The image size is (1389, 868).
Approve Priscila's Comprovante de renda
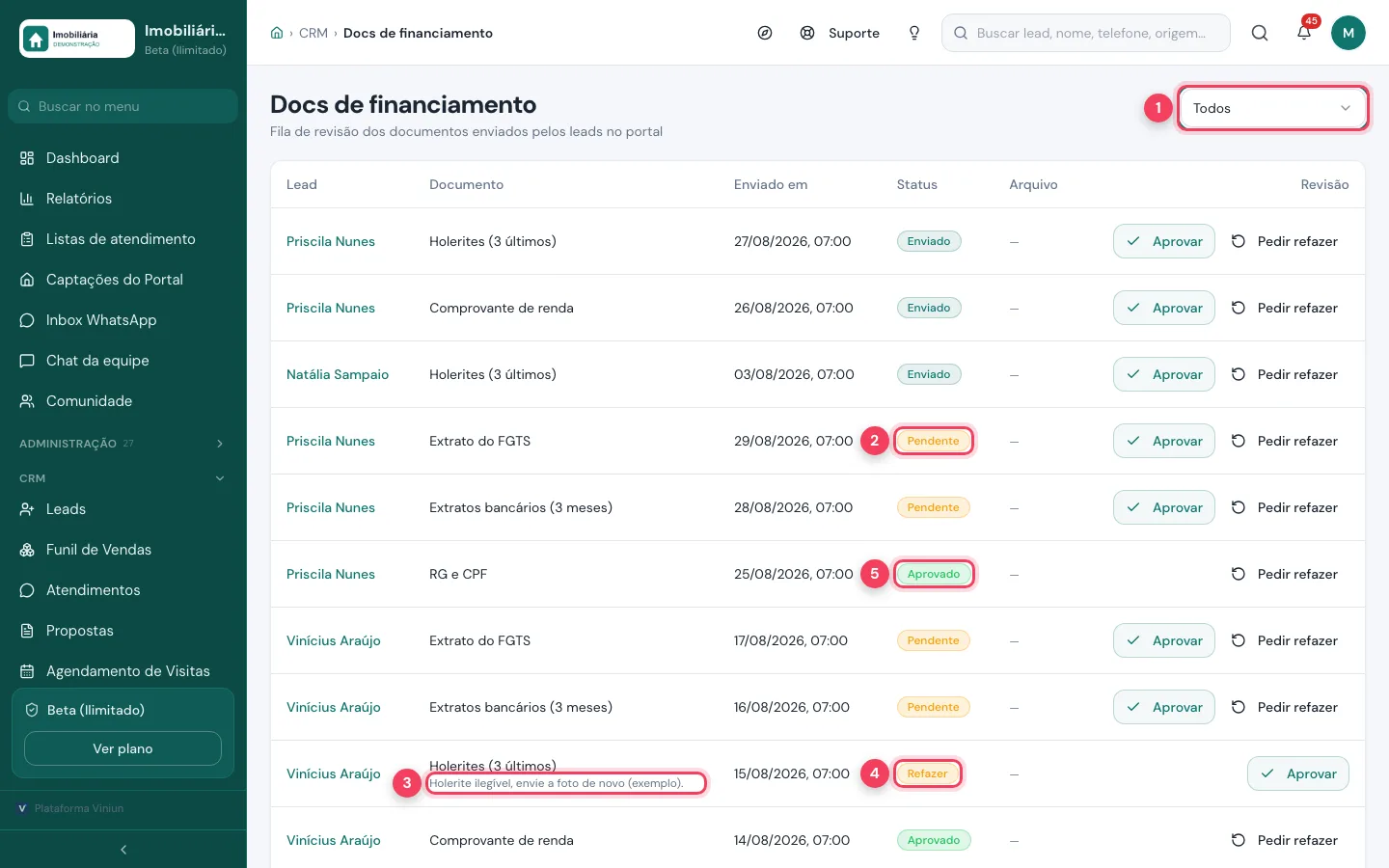click(1164, 308)
